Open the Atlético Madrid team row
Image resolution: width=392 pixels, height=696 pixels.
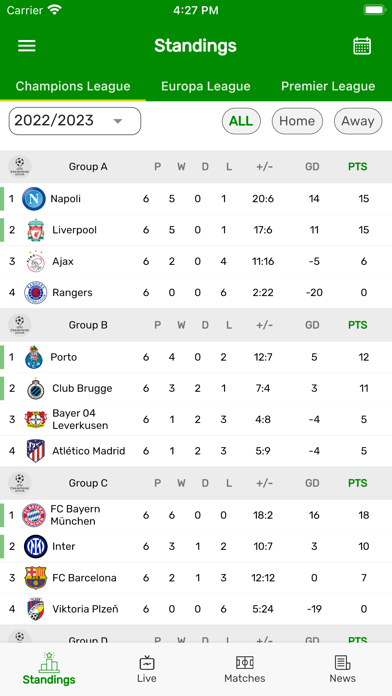pyautogui.click(x=196, y=451)
